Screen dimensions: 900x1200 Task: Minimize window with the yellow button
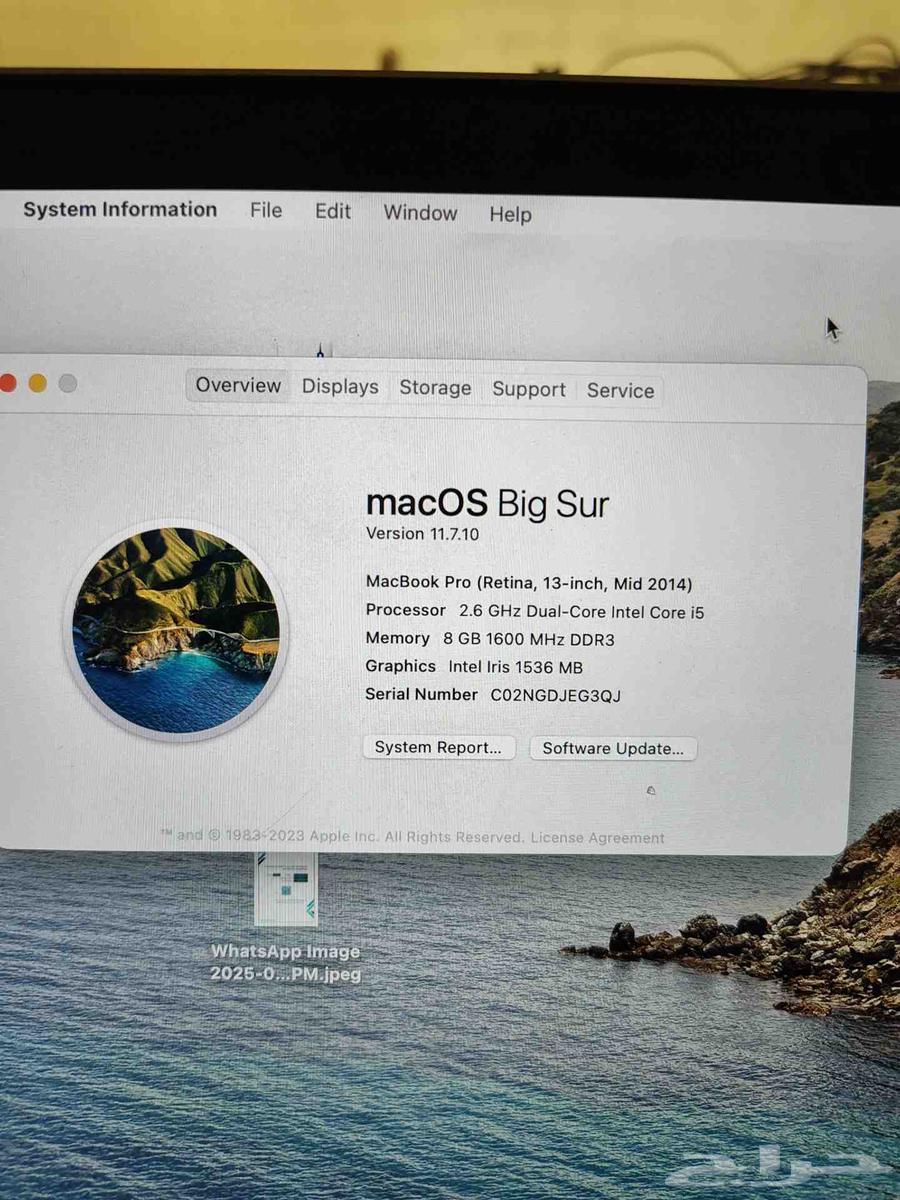tap(38, 383)
